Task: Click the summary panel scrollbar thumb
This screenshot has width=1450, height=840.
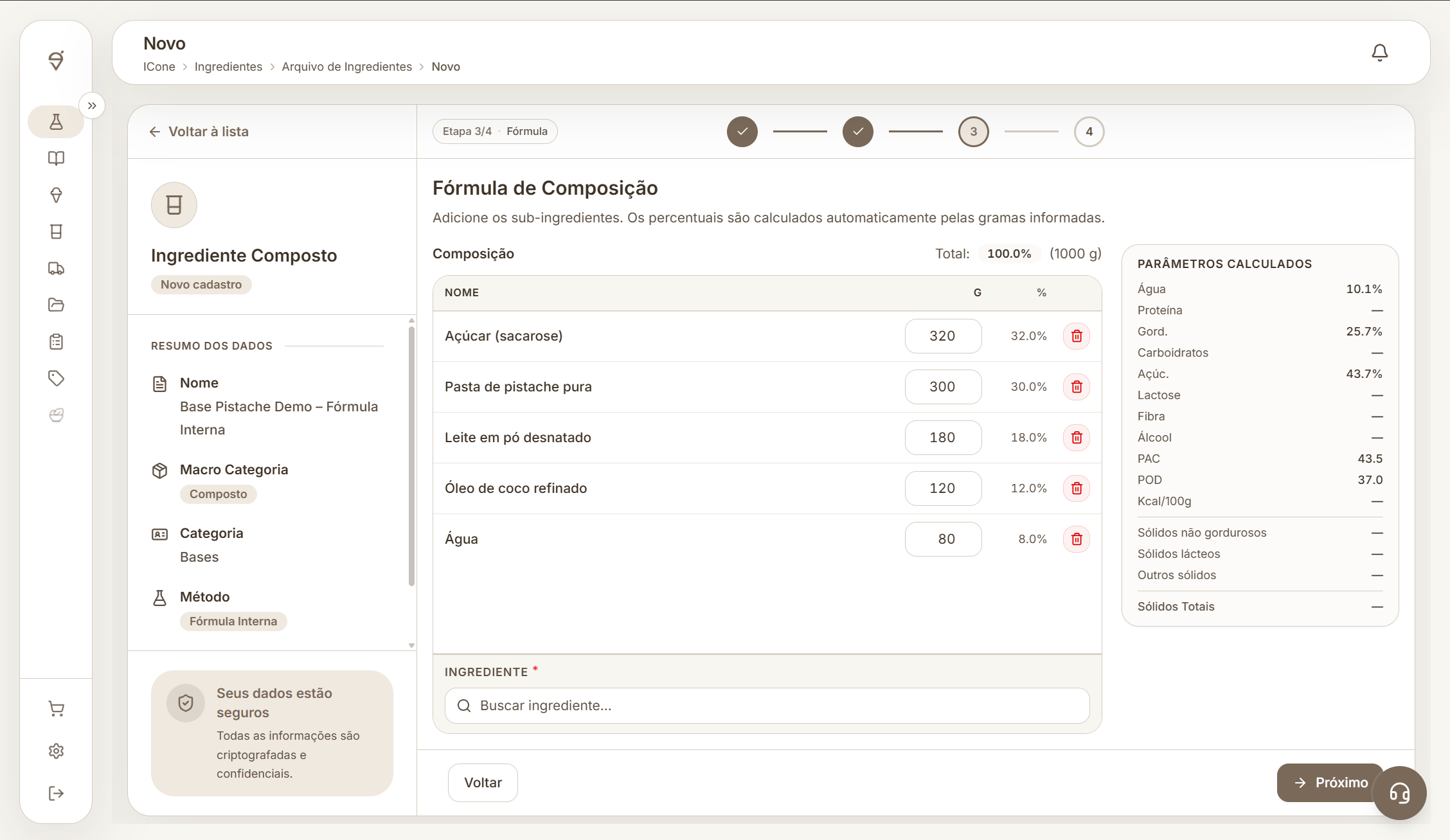Action: 411,456
